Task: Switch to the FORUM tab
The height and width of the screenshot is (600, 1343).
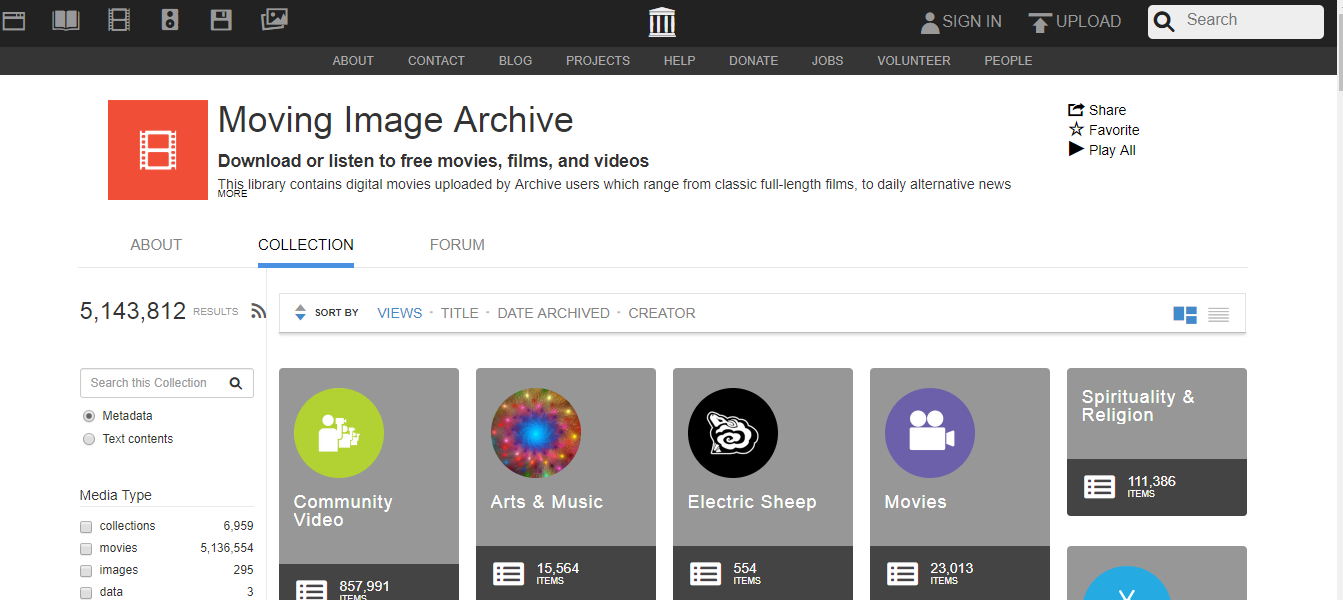Action: [457, 245]
